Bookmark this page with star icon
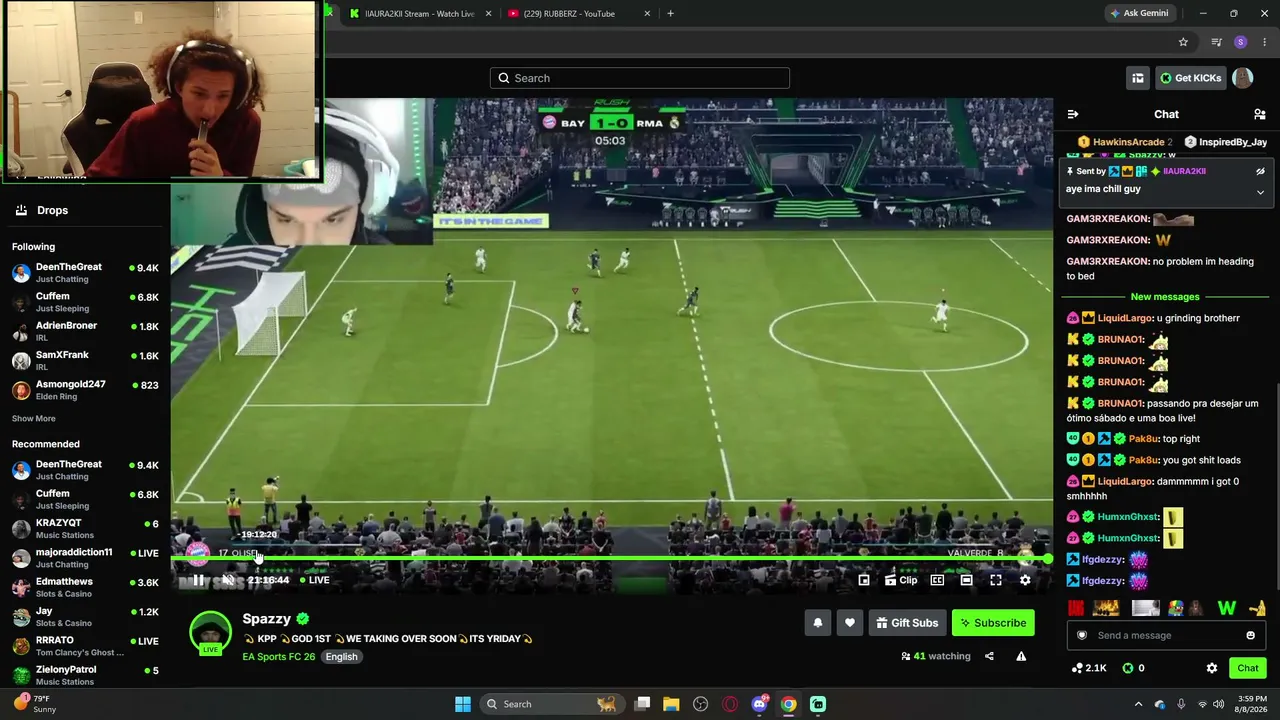 click(x=1183, y=42)
